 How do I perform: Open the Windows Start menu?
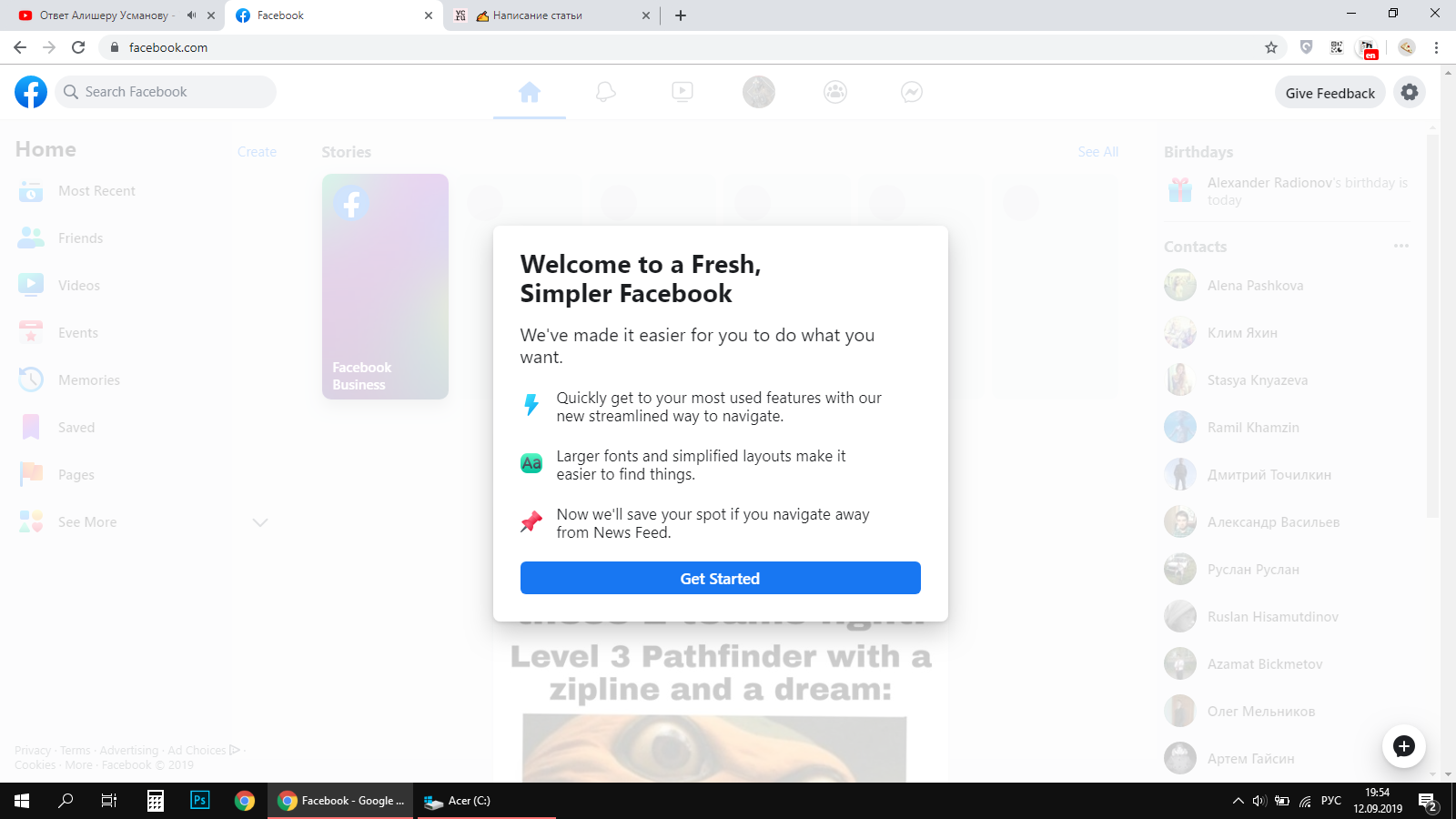22,801
